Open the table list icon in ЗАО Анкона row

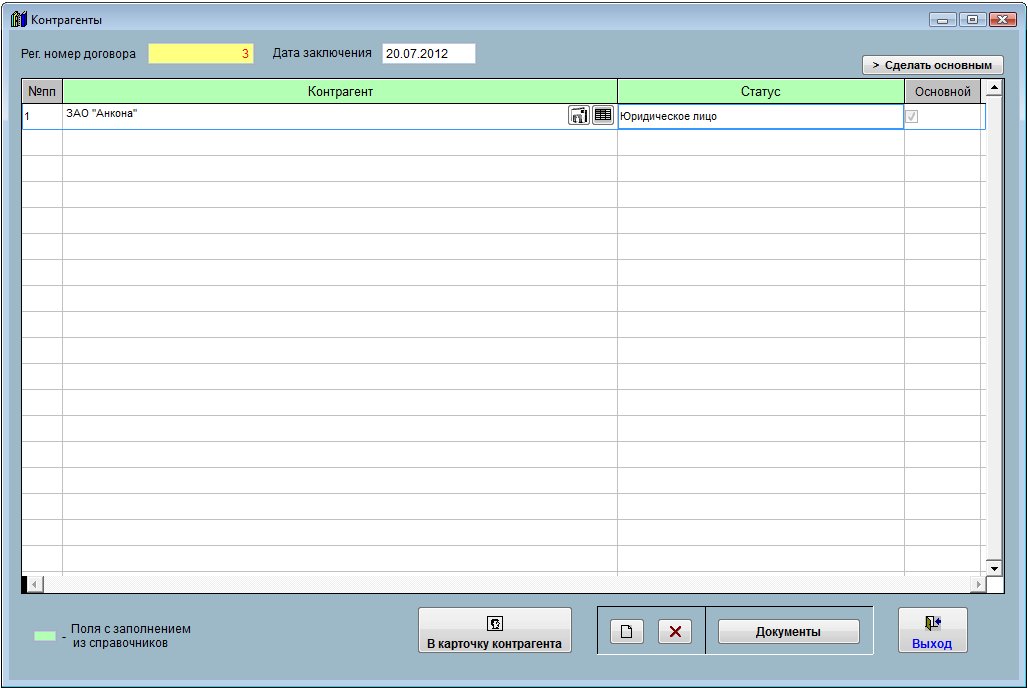point(603,115)
